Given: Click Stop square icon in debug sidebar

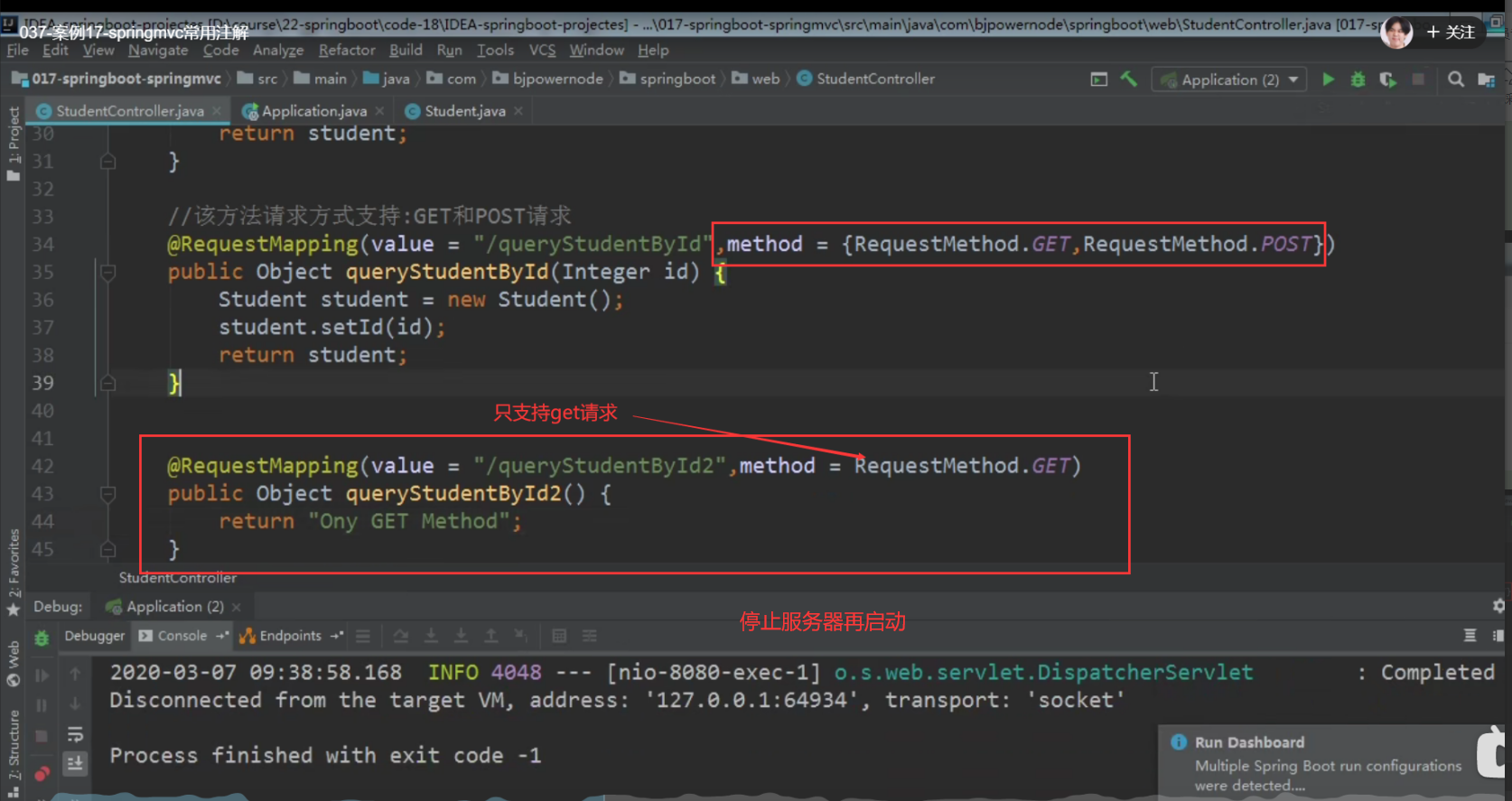Looking at the screenshot, I should tap(42, 736).
